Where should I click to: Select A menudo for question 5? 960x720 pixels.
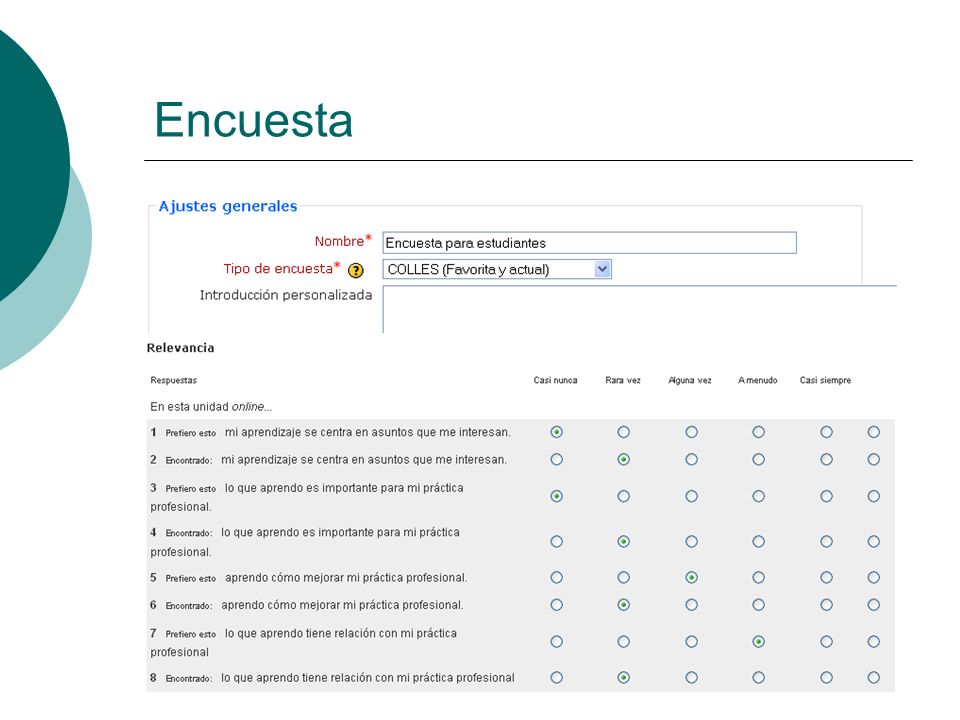(759, 577)
